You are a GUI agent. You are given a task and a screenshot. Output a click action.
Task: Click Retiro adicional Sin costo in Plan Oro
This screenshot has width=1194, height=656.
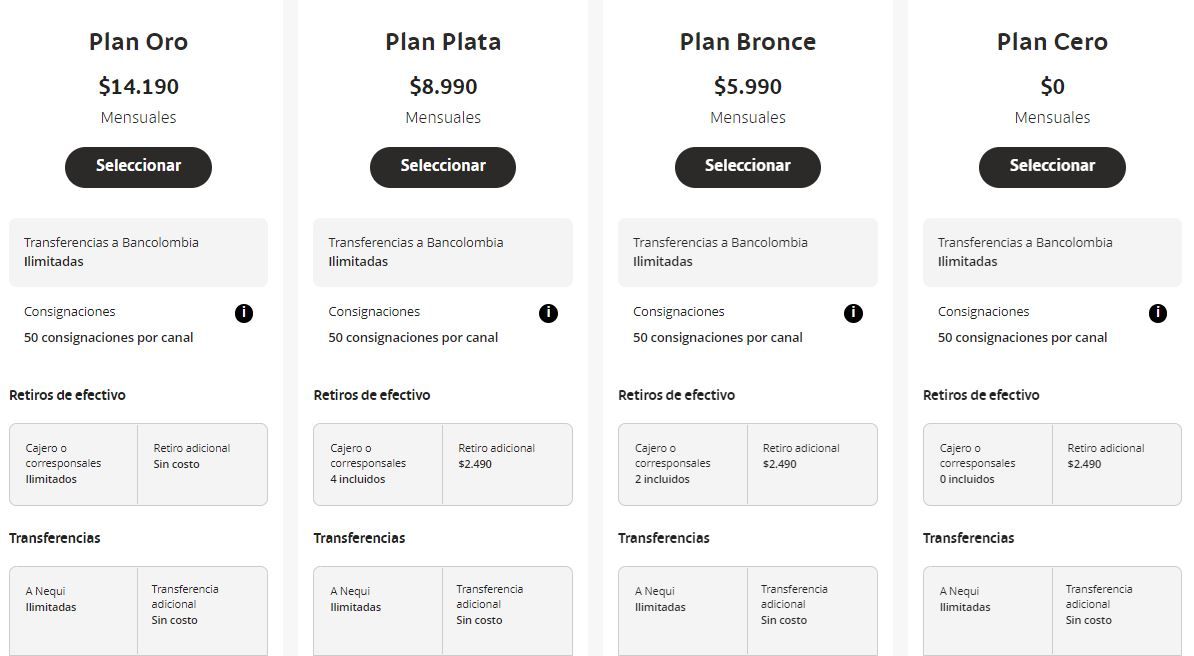[203, 464]
